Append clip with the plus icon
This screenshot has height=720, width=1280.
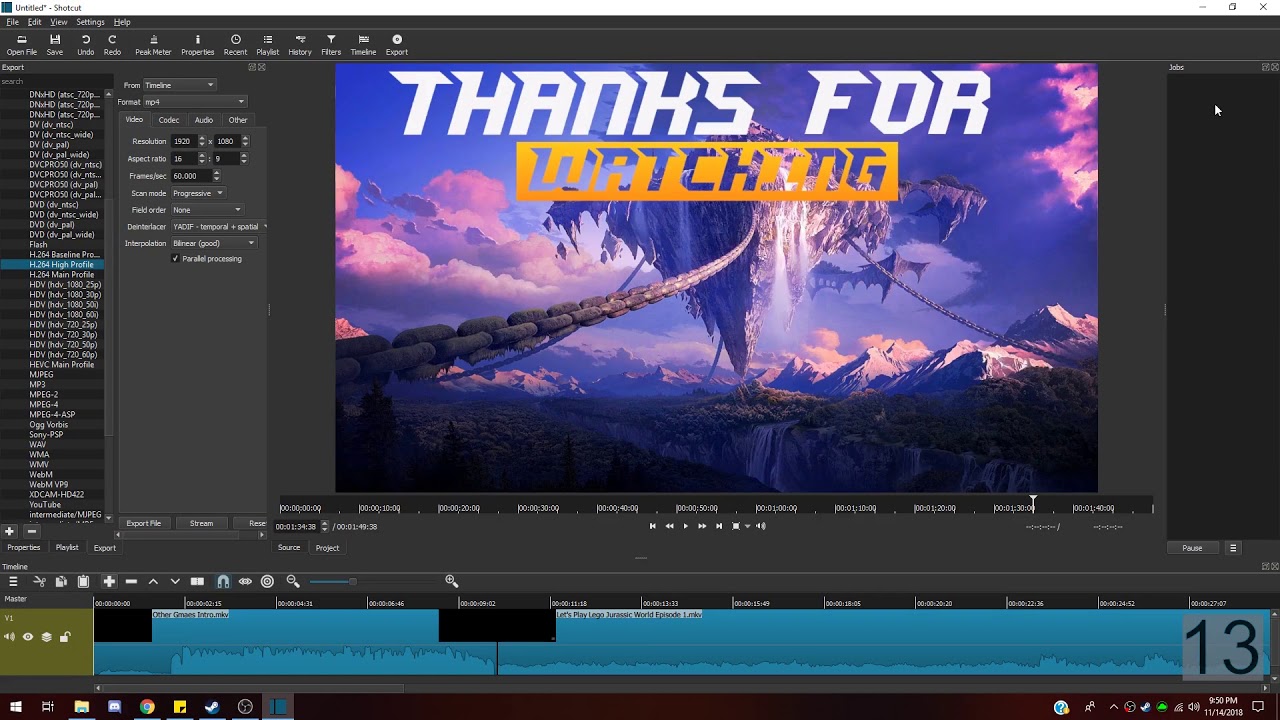109,581
